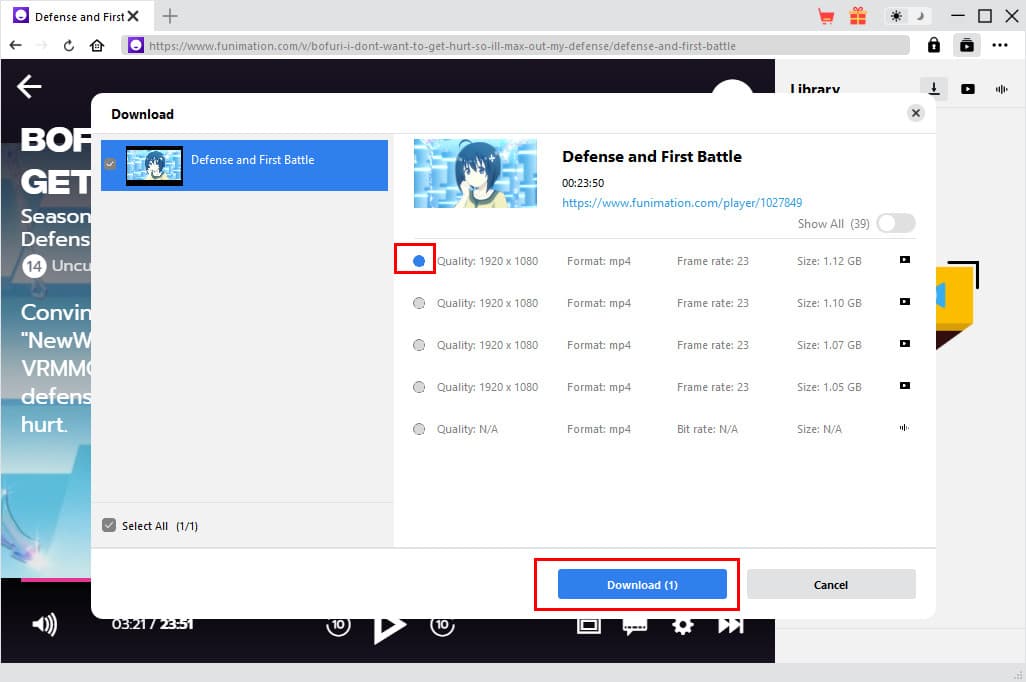Click the gift icon in the title bar
This screenshot has height=682, width=1026.
point(858,16)
